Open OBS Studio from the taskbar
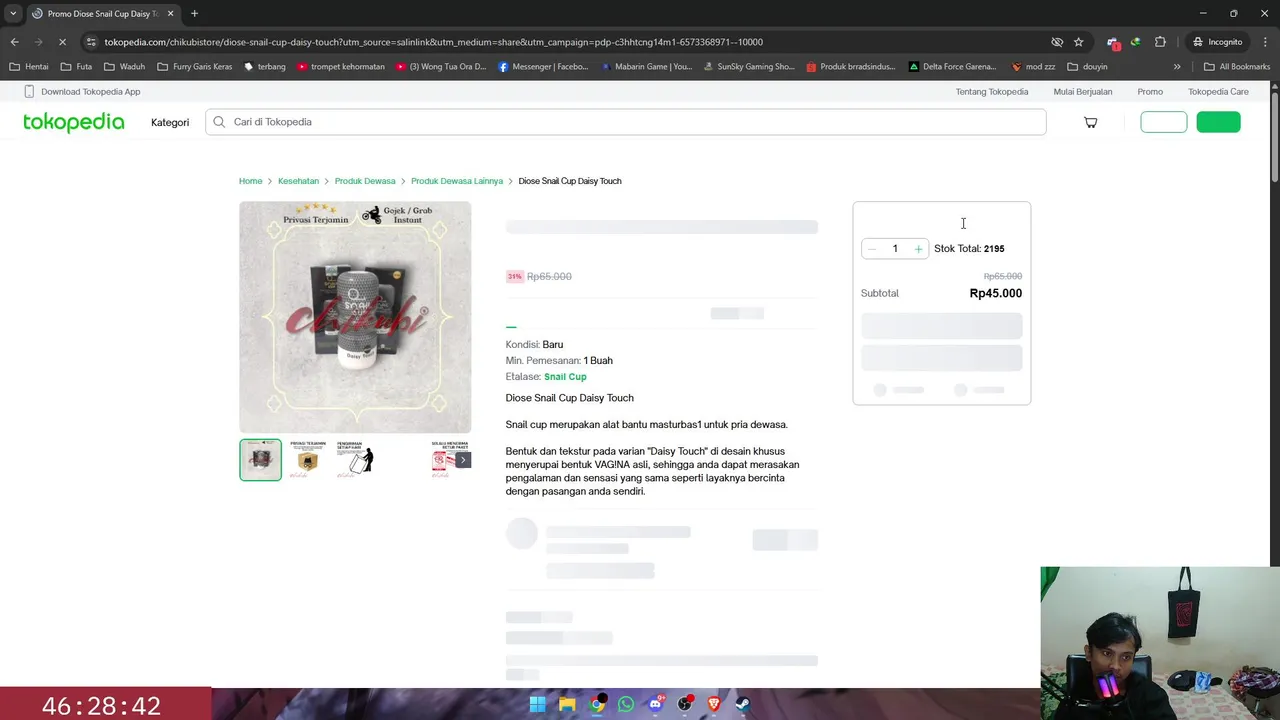The width and height of the screenshot is (1280, 720). point(685,704)
